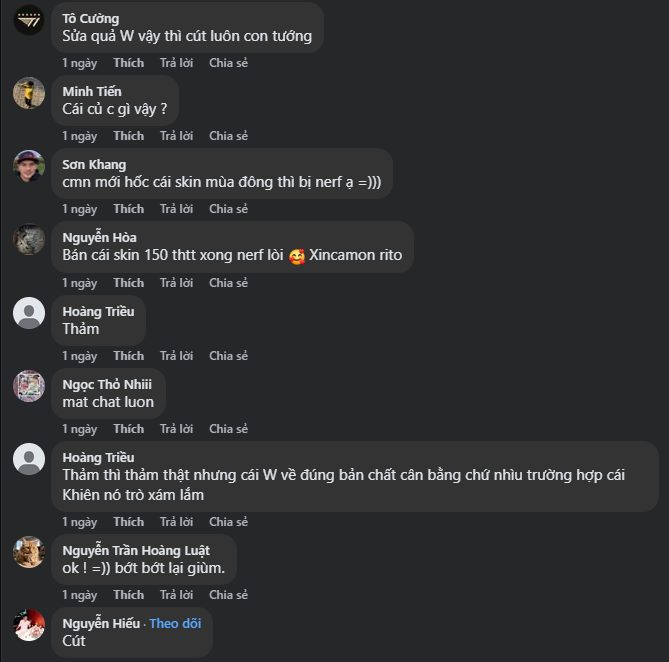Screen dimensions: 669x662
Task: Click Nguyễn Hiếu's profile avatar
Action: [x=29, y=625]
